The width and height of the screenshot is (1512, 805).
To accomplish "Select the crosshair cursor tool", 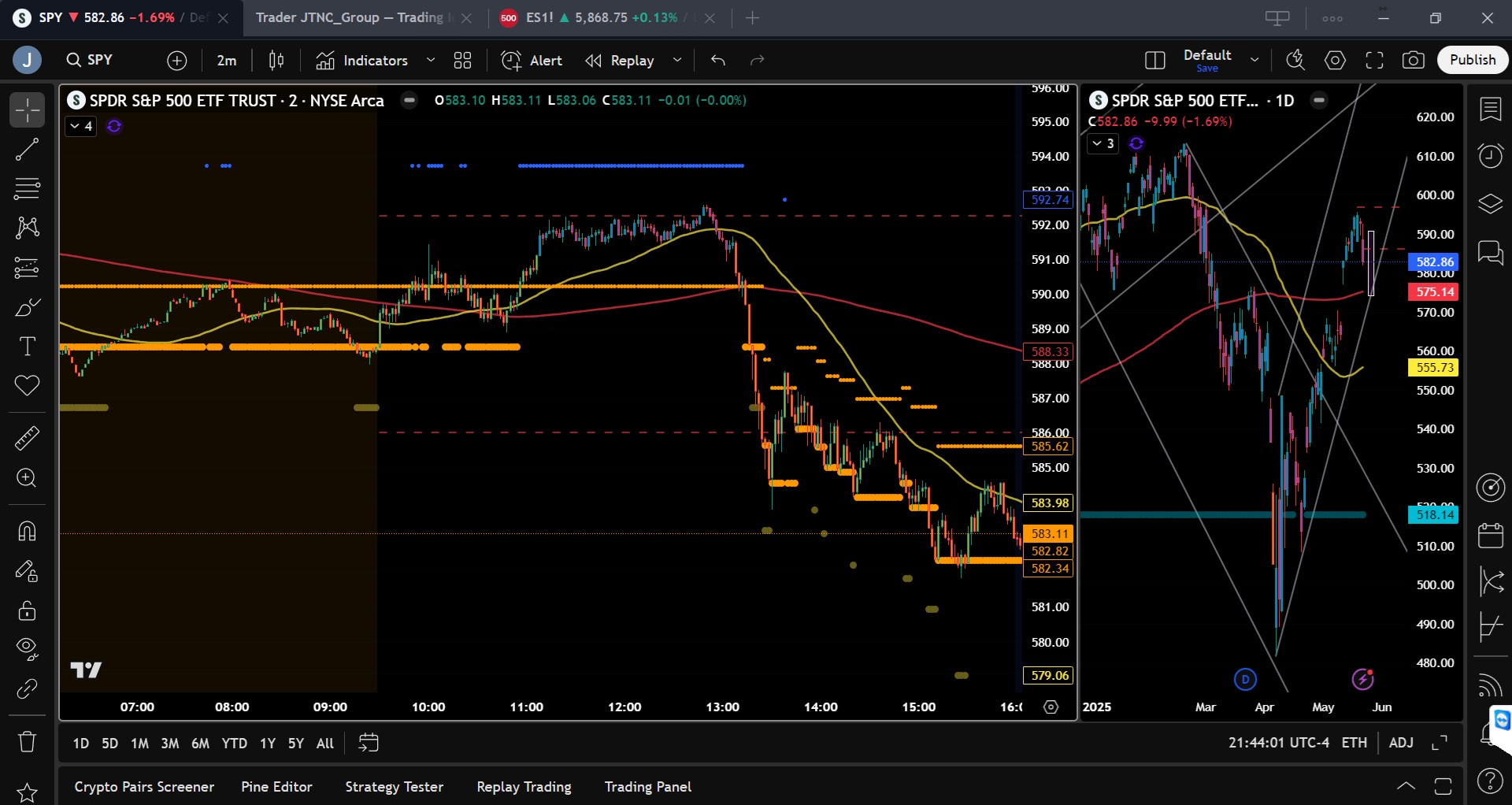I will point(27,109).
